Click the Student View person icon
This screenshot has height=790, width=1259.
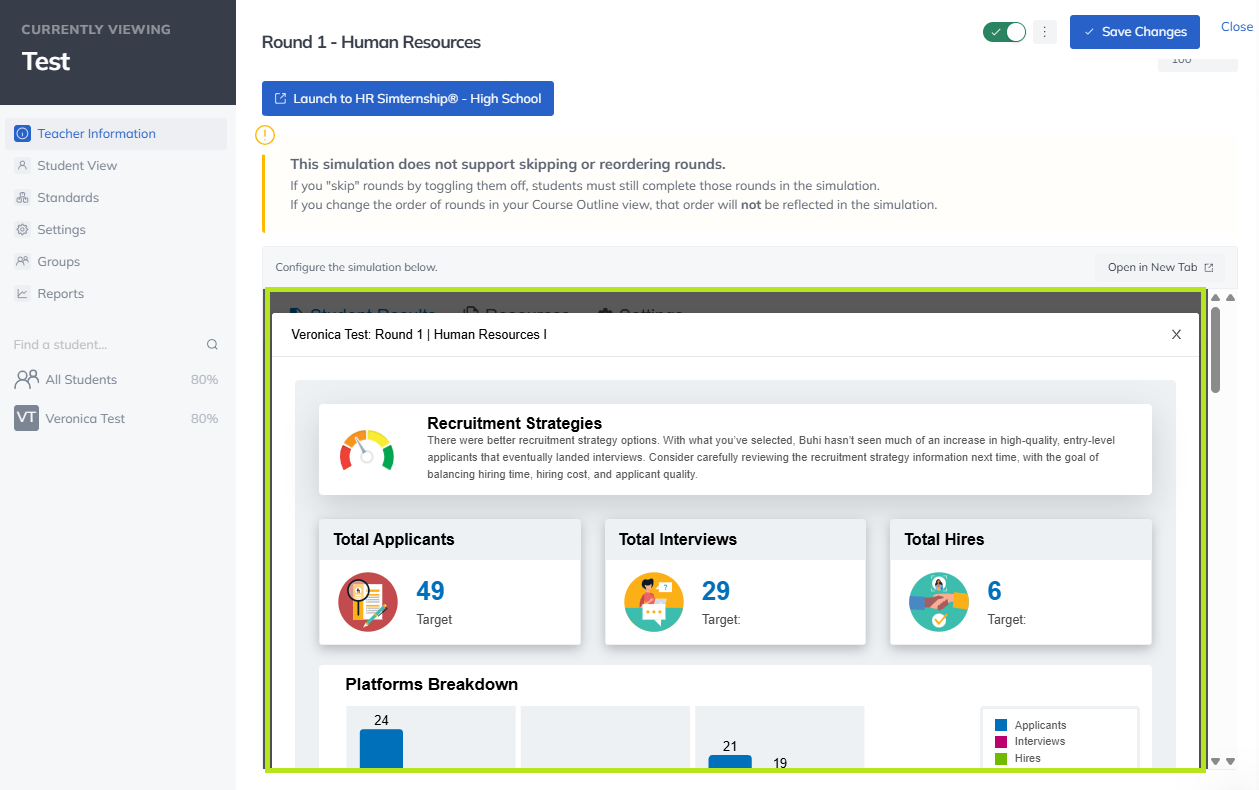(22, 166)
